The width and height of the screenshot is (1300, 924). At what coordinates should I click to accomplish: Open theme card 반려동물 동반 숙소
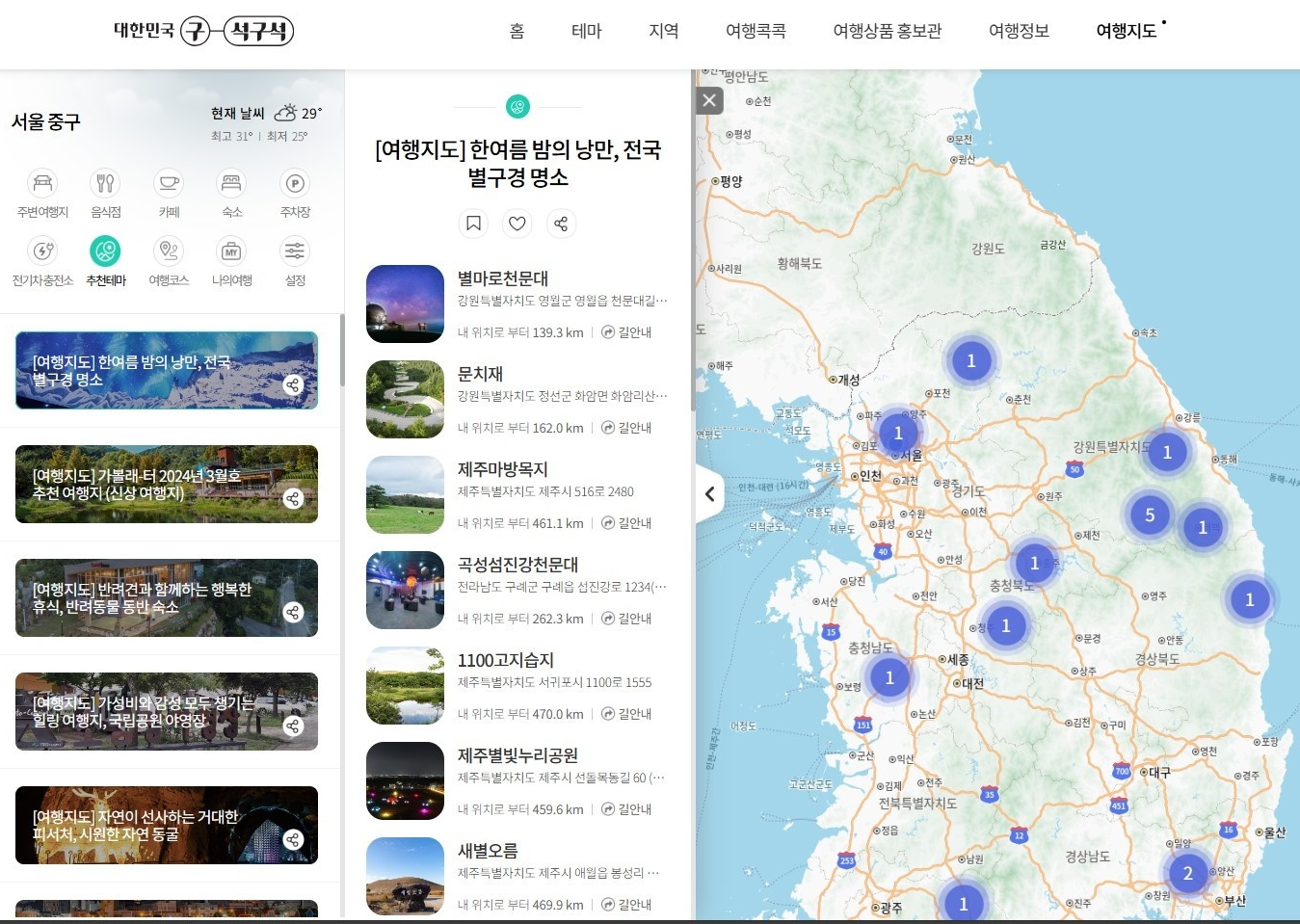click(167, 598)
